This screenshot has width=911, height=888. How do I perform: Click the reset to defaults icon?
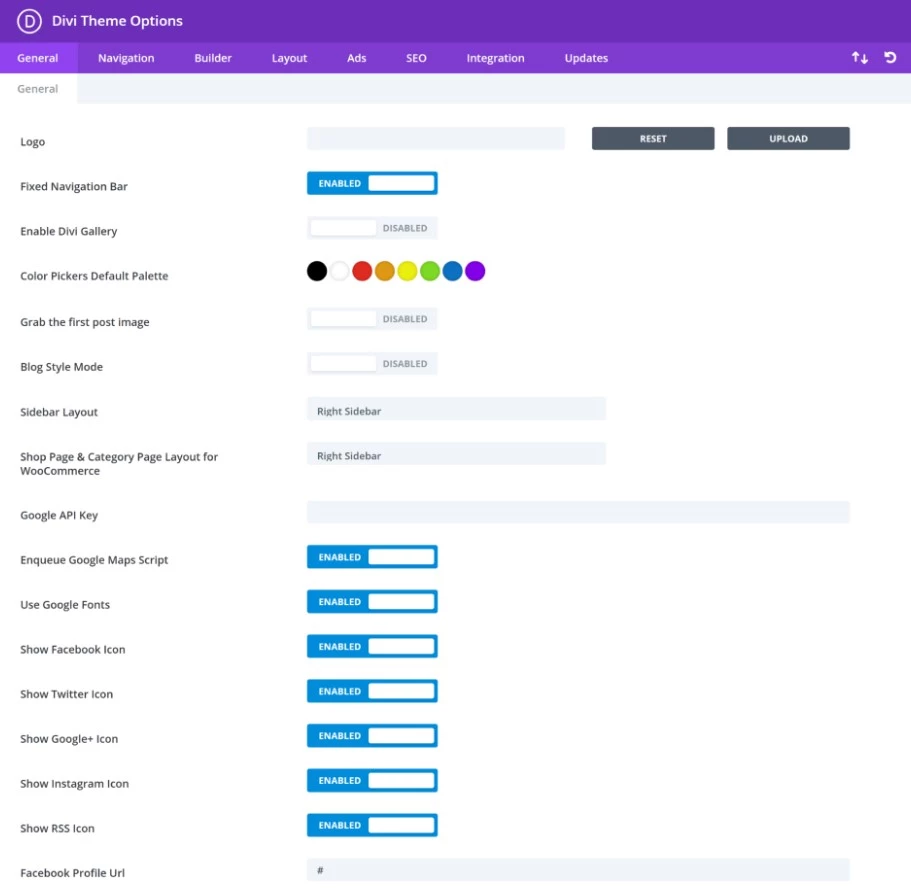click(x=890, y=58)
